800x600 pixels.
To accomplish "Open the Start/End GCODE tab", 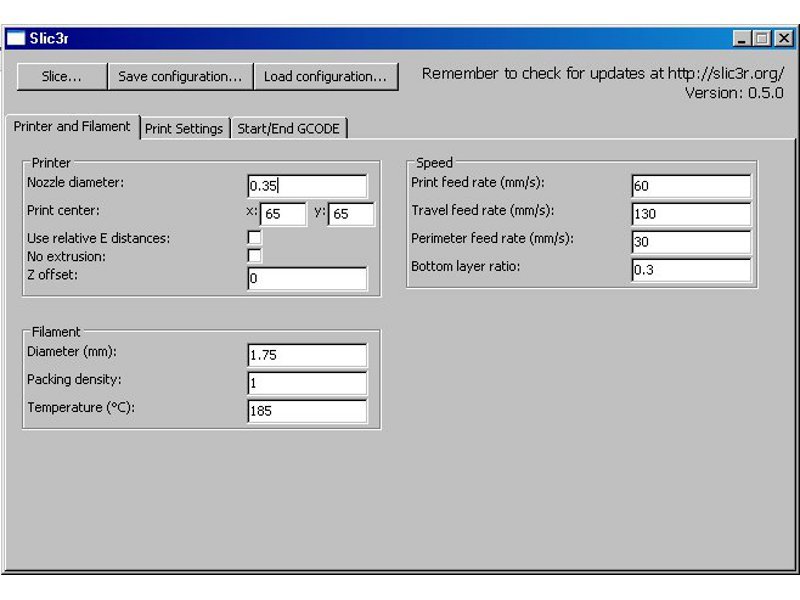I will pyautogui.click(x=288, y=129).
